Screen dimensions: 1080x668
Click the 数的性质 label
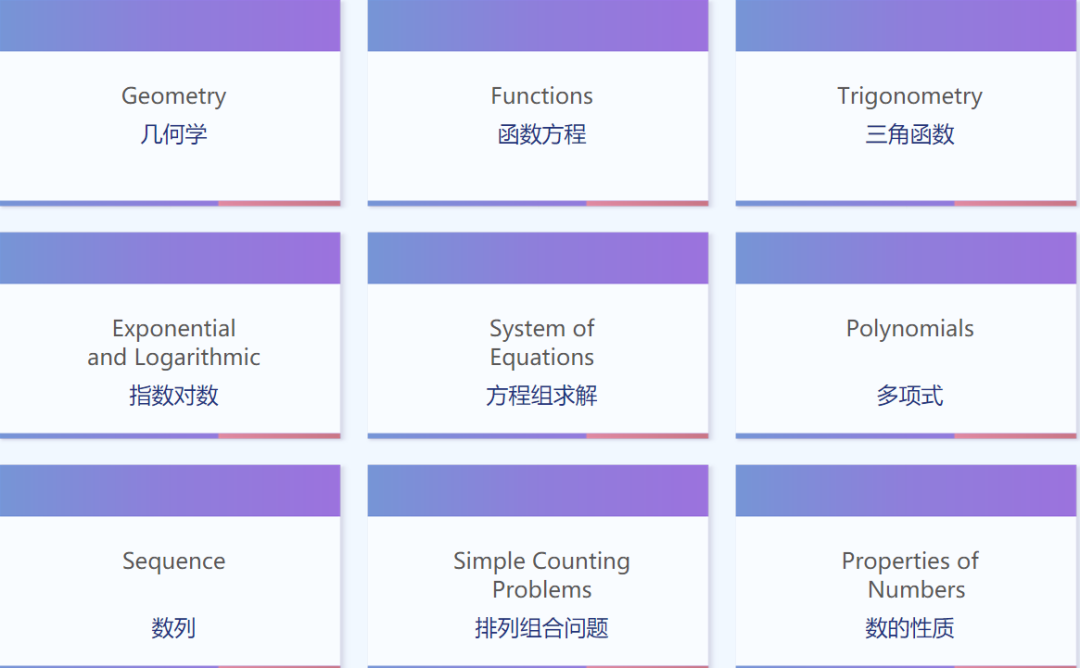(x=908, y=628)
